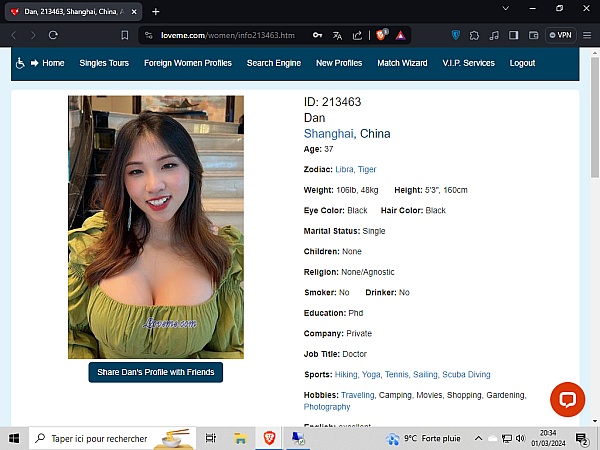Click the ID: 213463 text
Screen dimensions: 600x450
[333, 102]
